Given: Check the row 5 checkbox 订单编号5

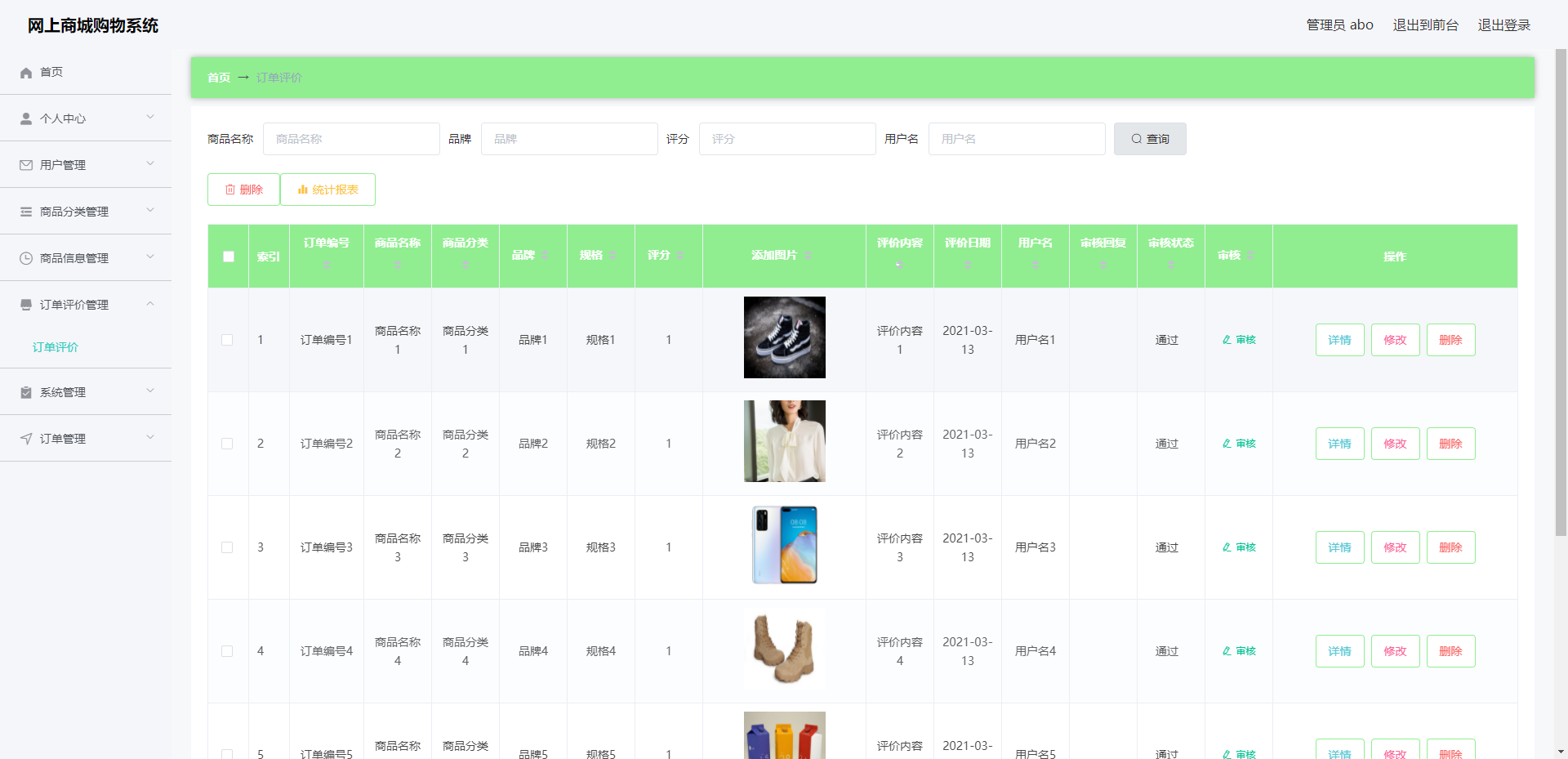Looking at the screenshot, I should (x=227, y=754).
